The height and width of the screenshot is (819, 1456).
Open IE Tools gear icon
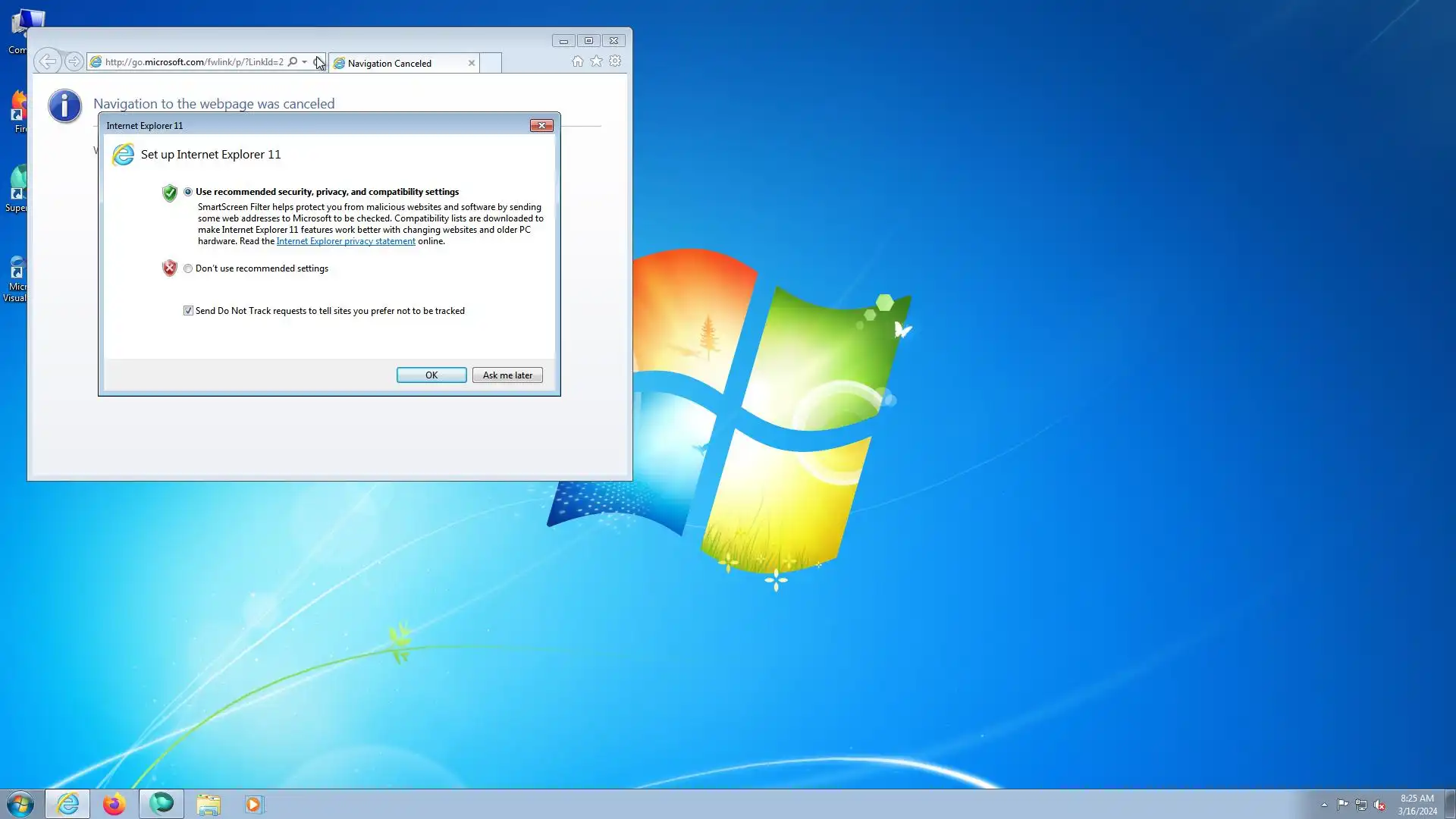[615, 61]
